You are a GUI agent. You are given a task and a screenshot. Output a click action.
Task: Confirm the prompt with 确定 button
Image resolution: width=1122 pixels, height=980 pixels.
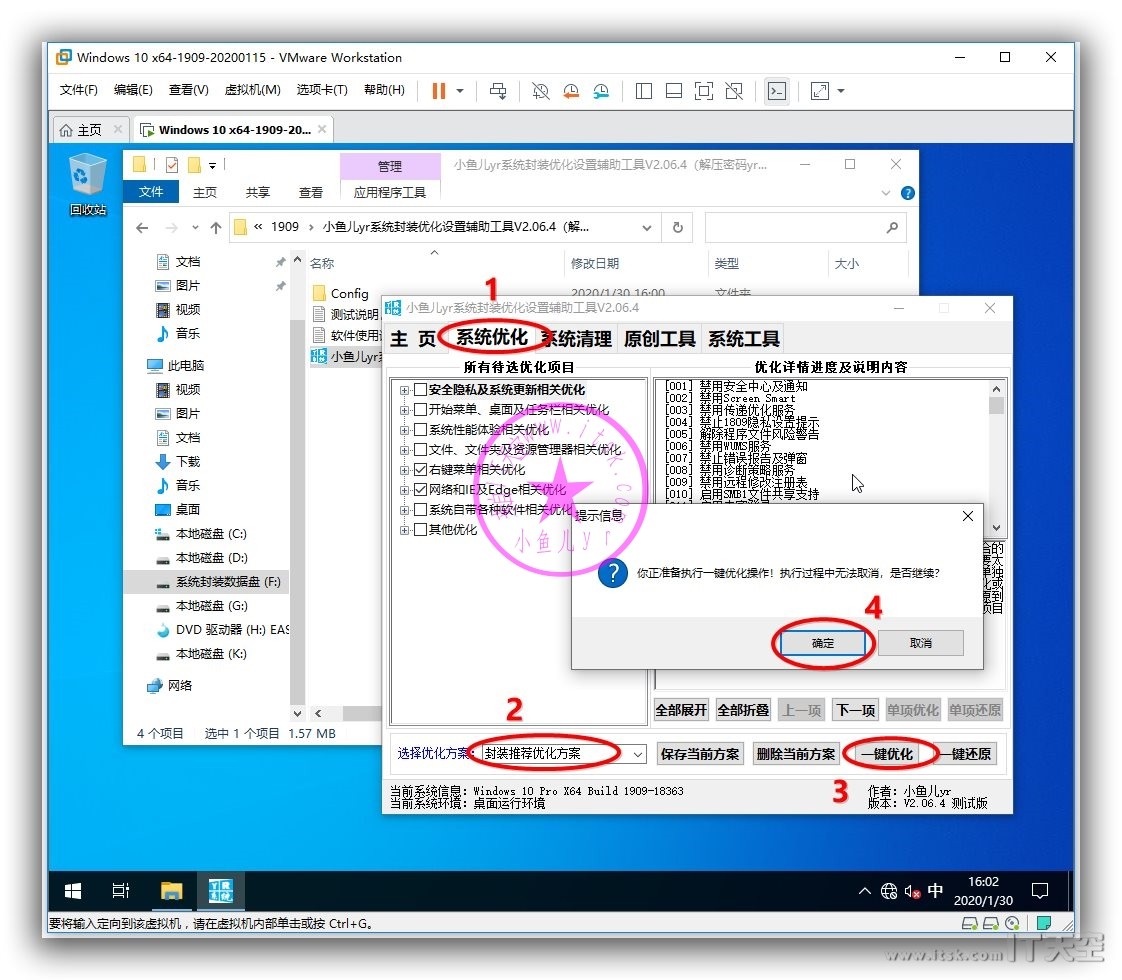(x=823, y=643)
